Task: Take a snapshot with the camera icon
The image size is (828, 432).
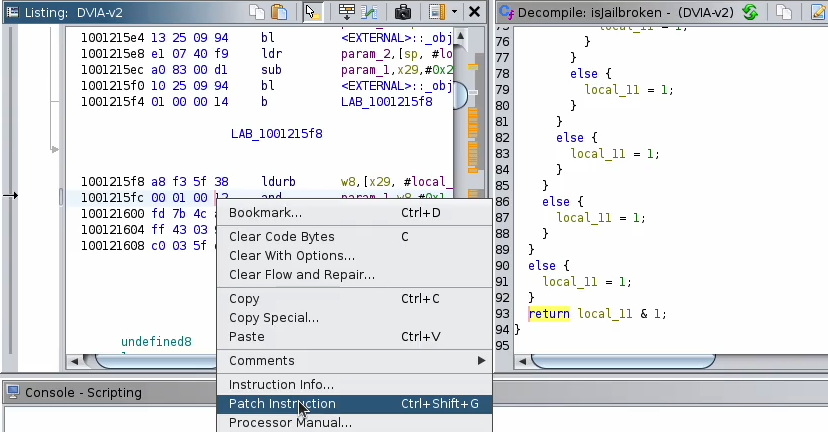Action: (402, 12)
